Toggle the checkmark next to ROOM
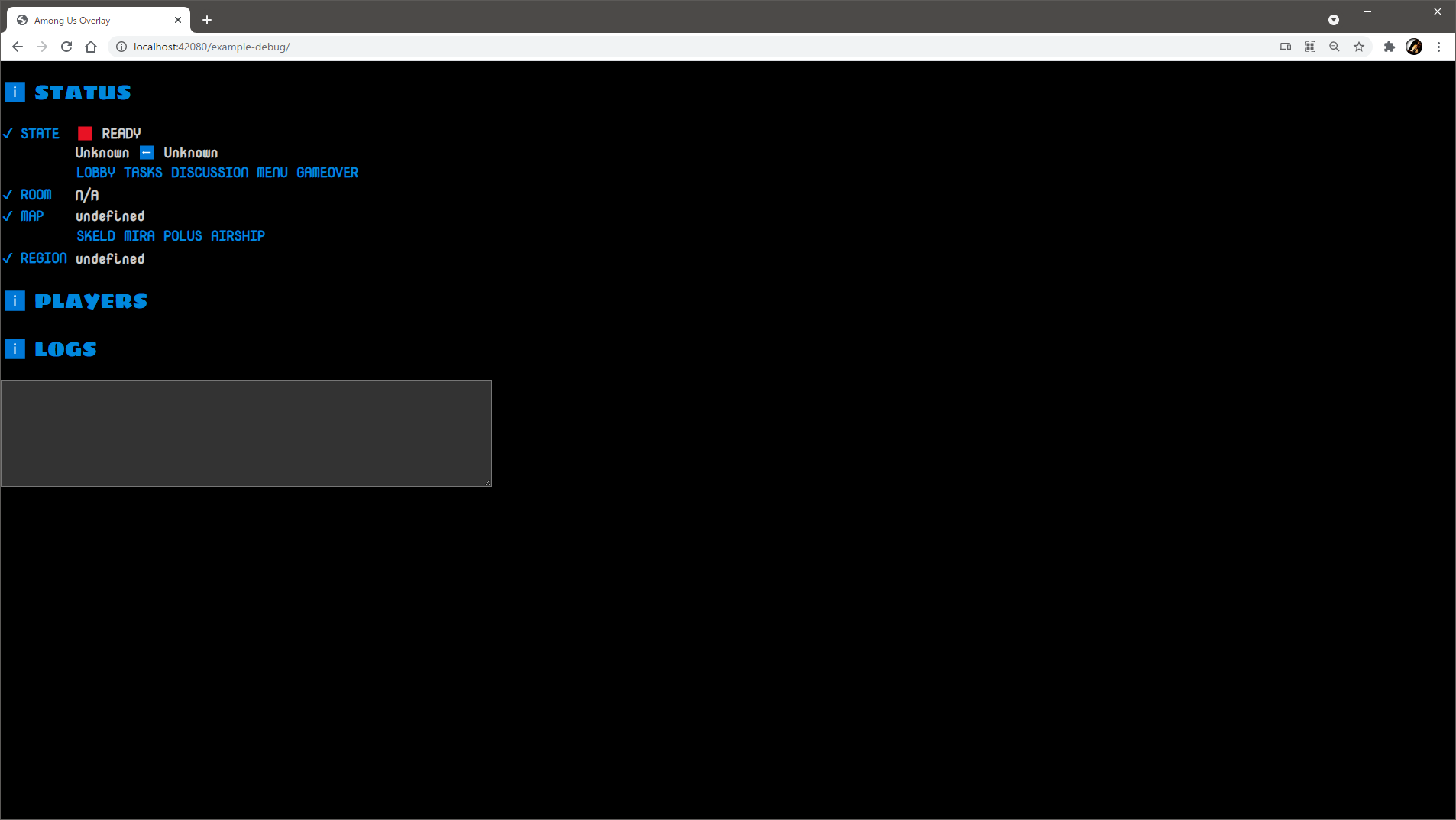Image resolution: width=1456 pixels, height=820 pixels. click(8, 195)
